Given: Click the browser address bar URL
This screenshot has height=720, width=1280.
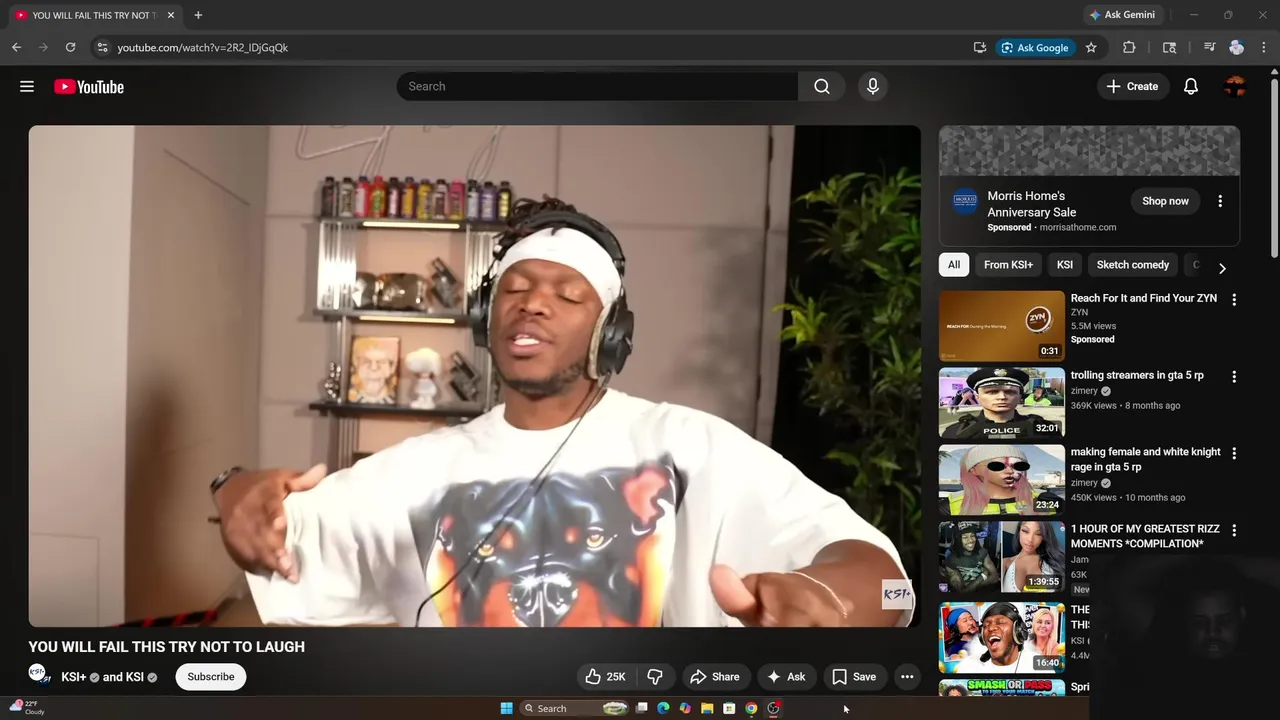Looking at the screenshot, I should click(203, 47).
